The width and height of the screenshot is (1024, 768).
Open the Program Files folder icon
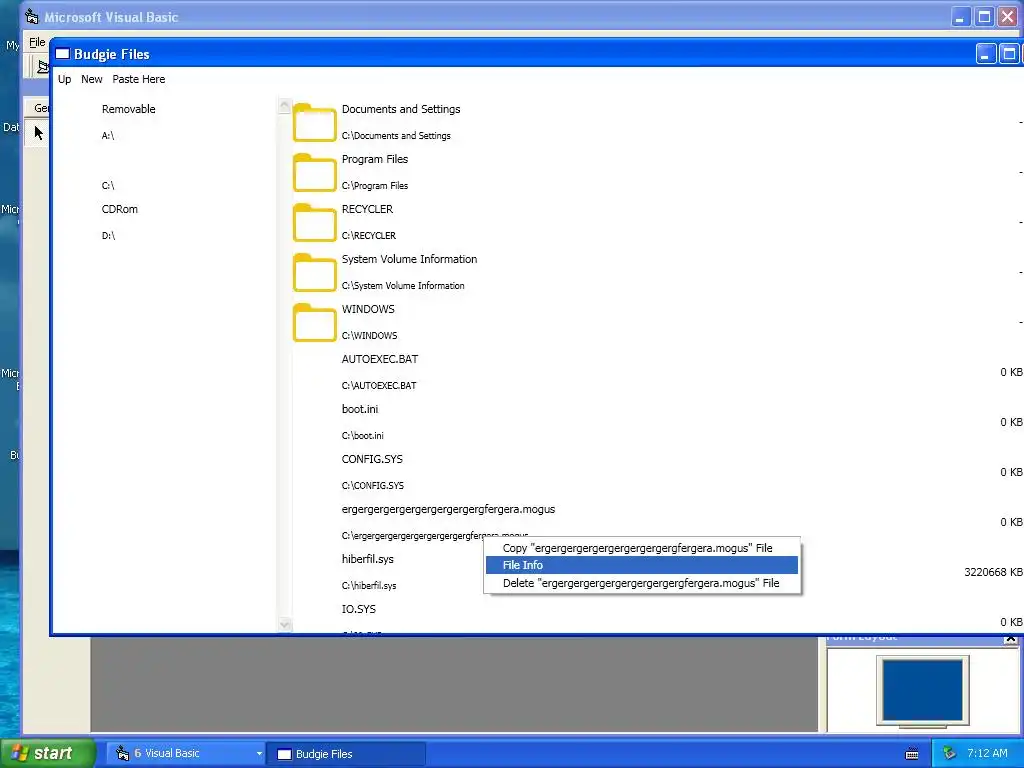click(x=314, y=172)
